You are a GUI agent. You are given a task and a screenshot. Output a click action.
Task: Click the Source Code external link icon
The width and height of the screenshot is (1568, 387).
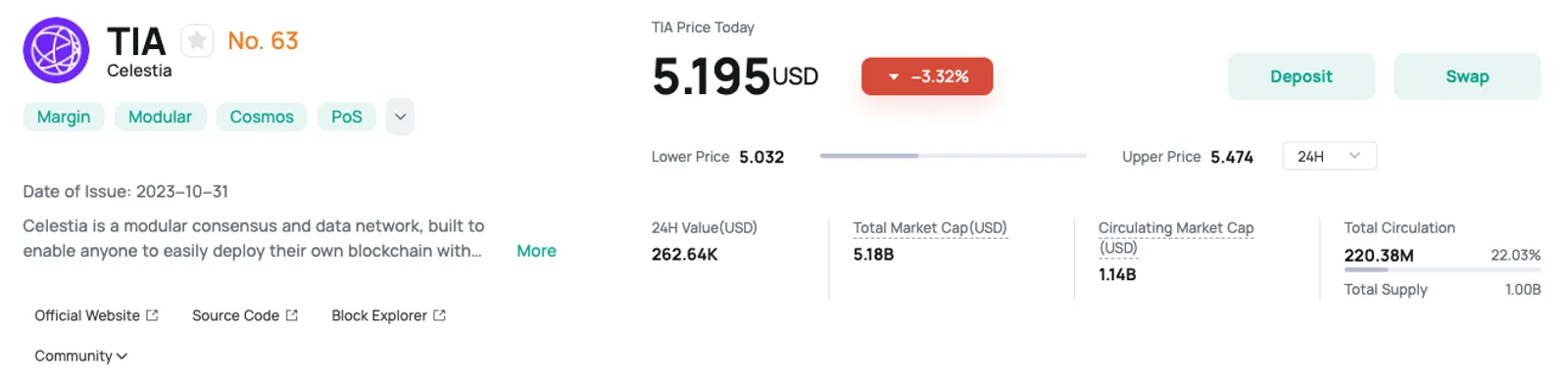[292, 315]
